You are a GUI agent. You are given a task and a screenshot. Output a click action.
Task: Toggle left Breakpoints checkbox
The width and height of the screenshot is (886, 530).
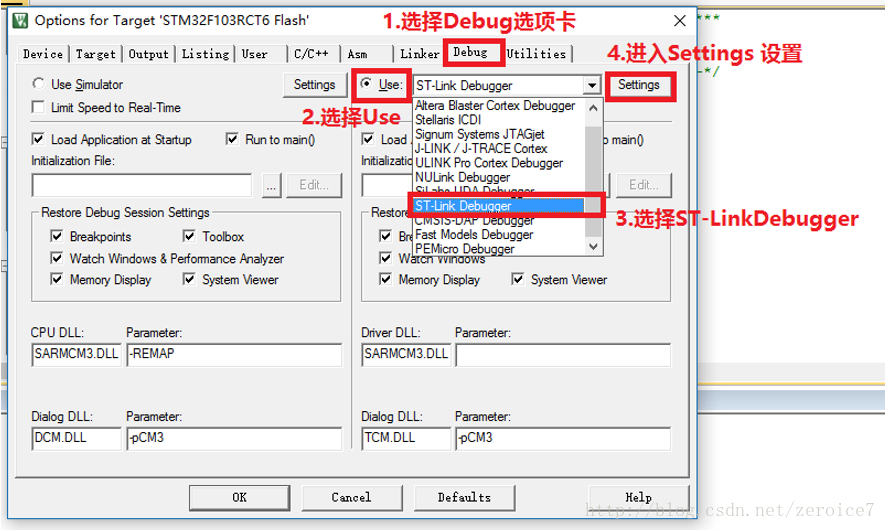click(57, 236)
